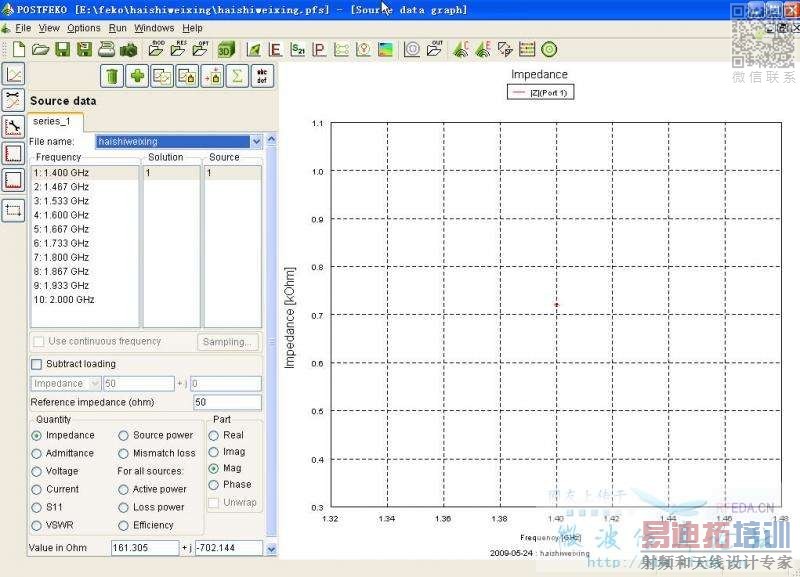Toggle Use continuous frequency checkbox

pos(38,341)
